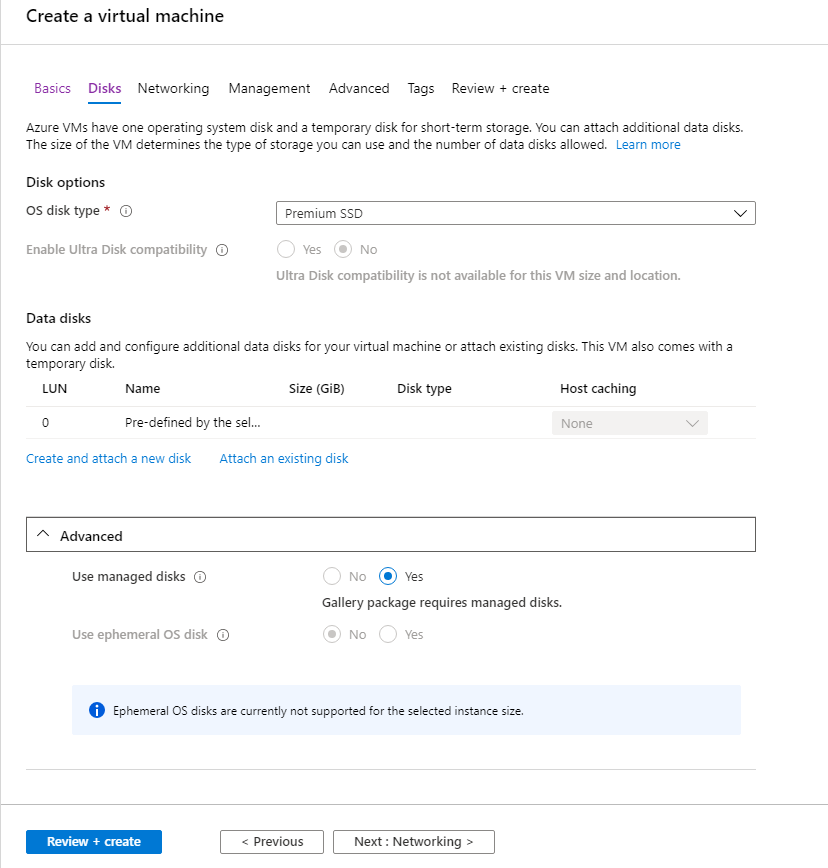Open the Learn more link
This screenshot has width=828, height=868.
pyautogui.click(x=648, y=144)
